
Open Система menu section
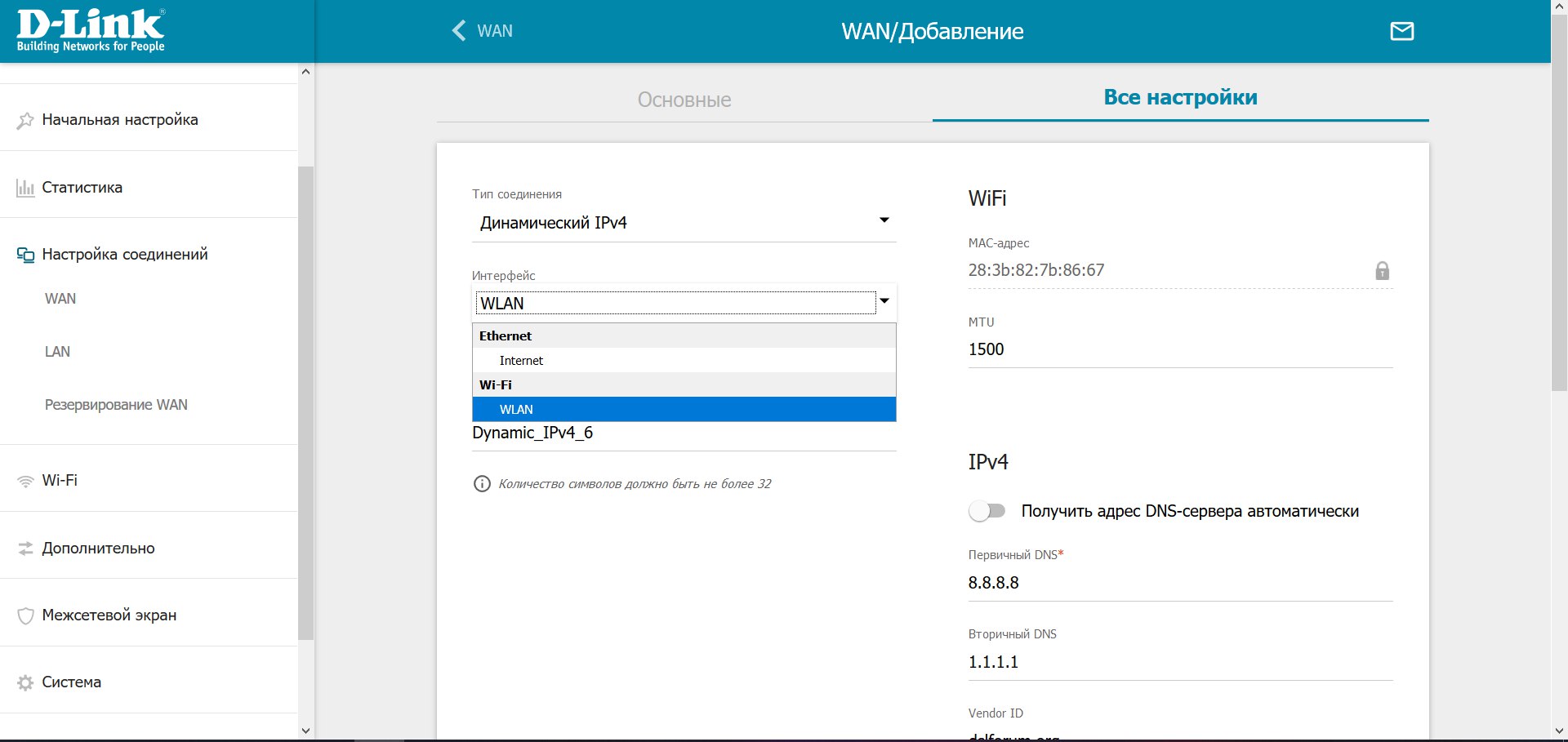(149, 682)
